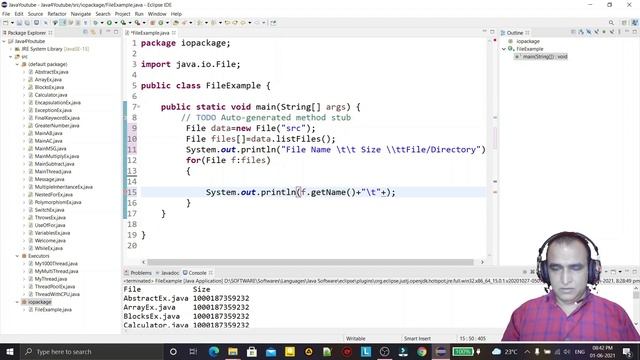Collapse the (default package) node
Screen dimensions: 640x360
(18, 64)
